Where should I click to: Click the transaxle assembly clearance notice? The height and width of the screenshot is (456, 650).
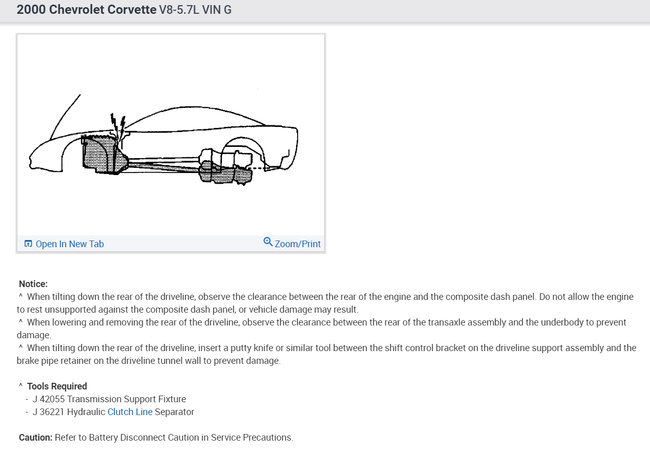[x=322, y=328]
